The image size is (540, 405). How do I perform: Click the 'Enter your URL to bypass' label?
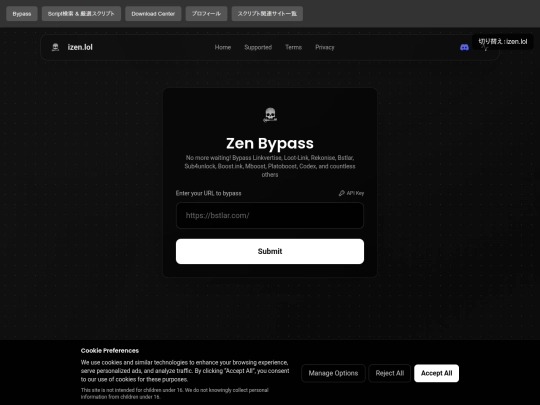(208, 193)
